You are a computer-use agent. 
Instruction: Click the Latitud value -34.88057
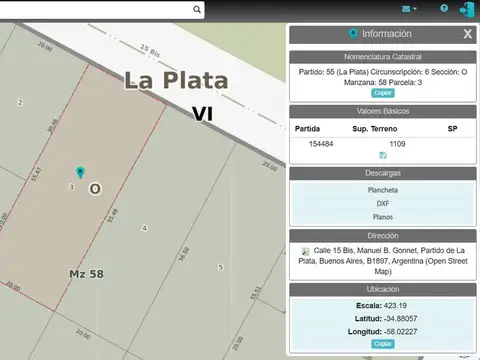point(400,319)
